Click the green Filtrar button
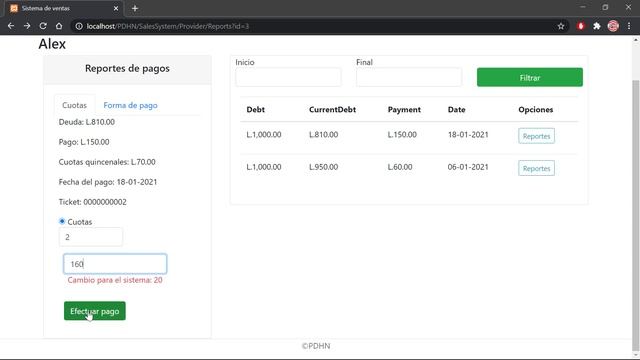 (530, 77)
